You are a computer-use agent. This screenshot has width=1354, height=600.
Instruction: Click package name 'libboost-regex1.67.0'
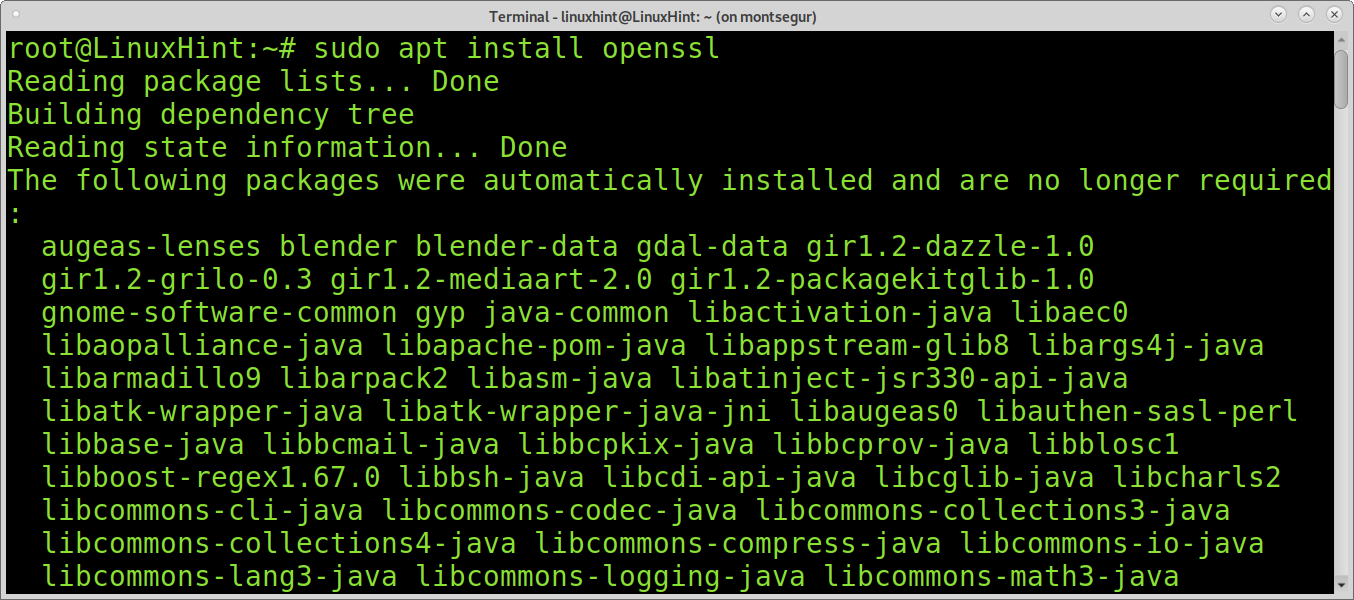click(211, 477)
